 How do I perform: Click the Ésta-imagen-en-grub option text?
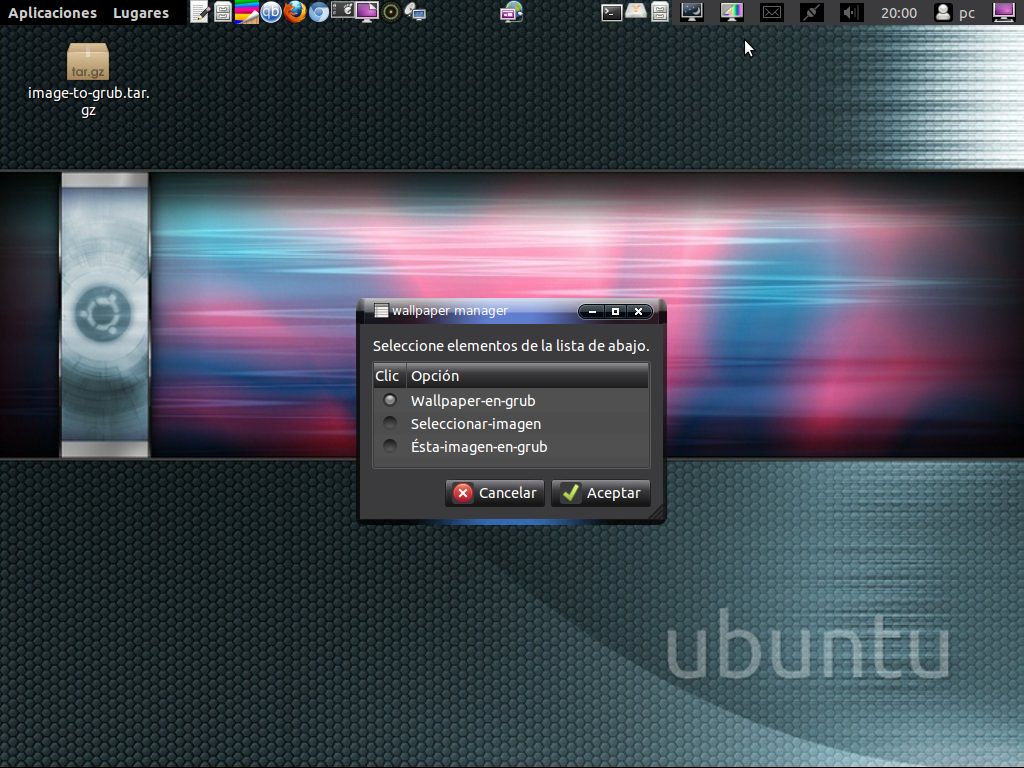point(479,447)
